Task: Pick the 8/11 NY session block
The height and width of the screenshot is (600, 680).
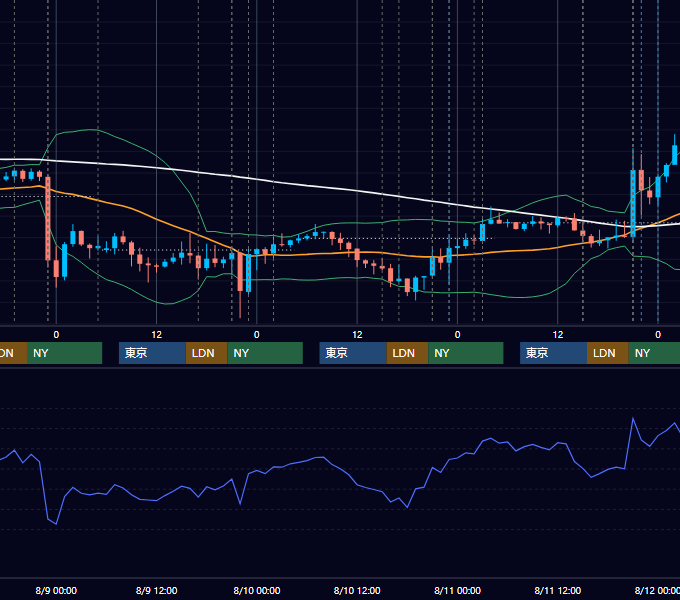Action: 654,353
